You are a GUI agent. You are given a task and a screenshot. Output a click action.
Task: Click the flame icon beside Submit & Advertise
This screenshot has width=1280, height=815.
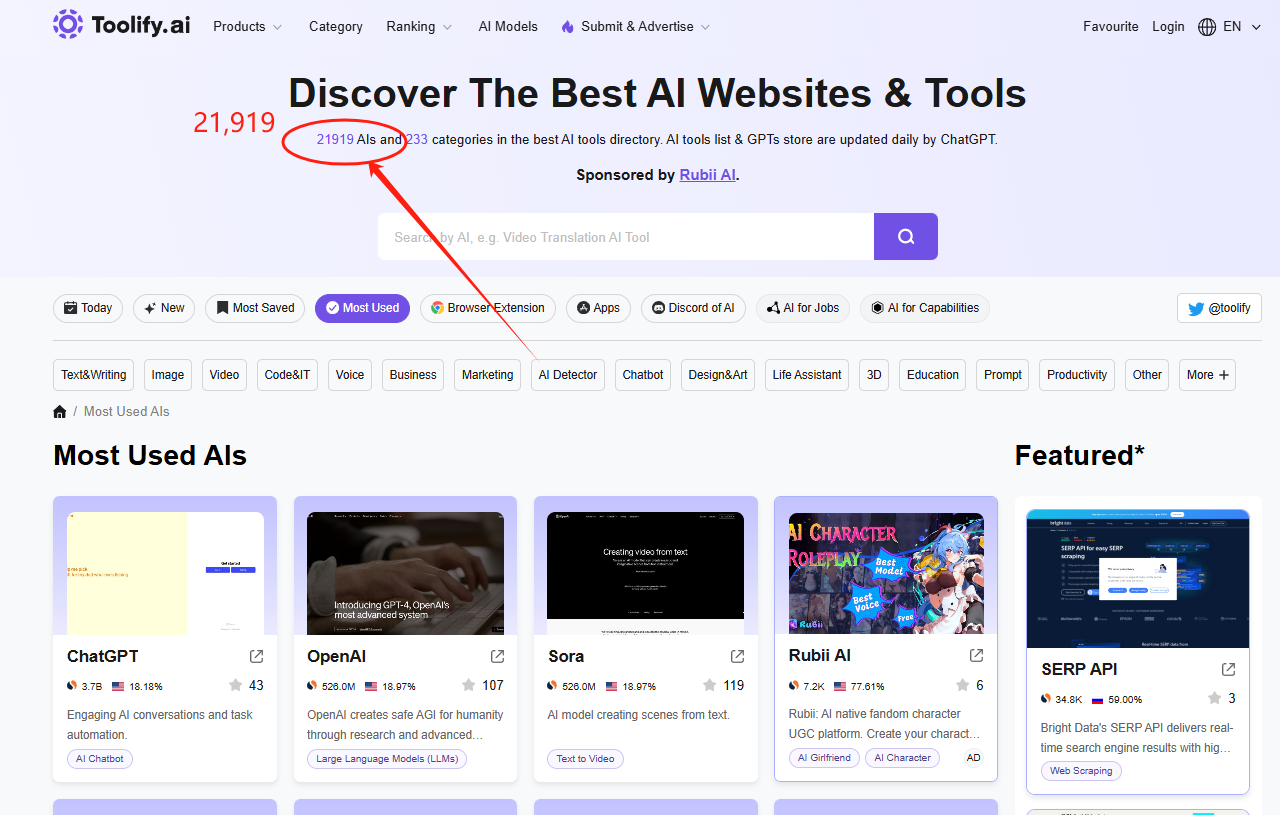[568, 27]
